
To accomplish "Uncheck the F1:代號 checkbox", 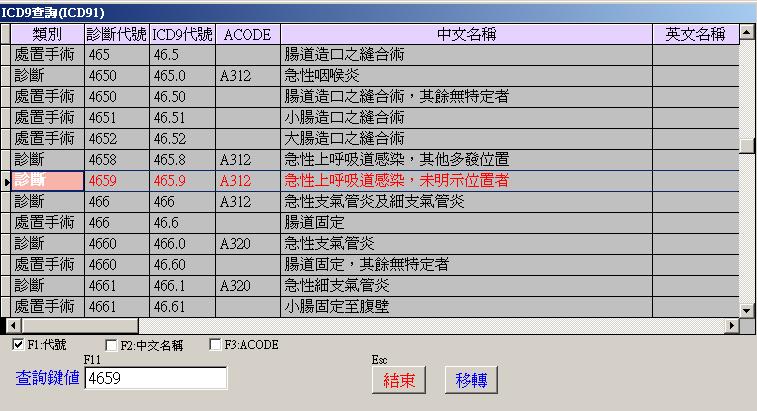I will pos(18,346).
